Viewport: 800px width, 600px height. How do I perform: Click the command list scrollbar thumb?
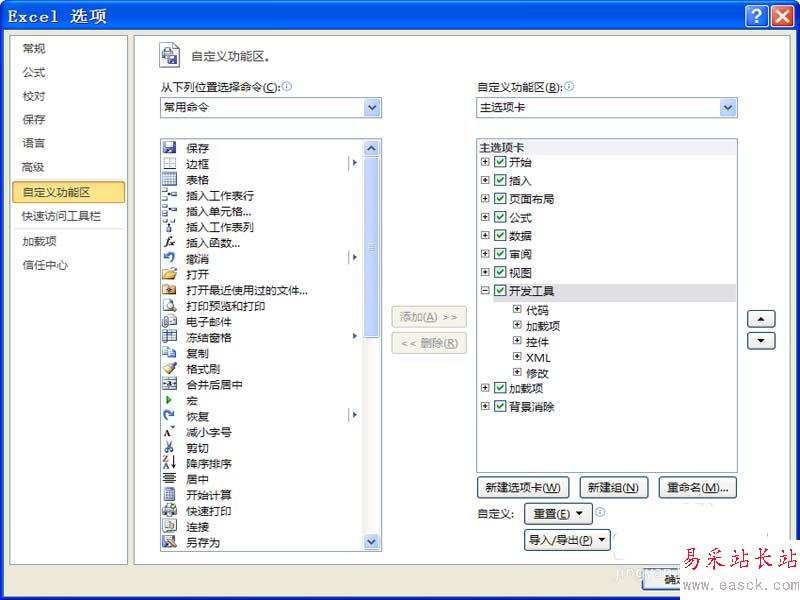point(371,247)
